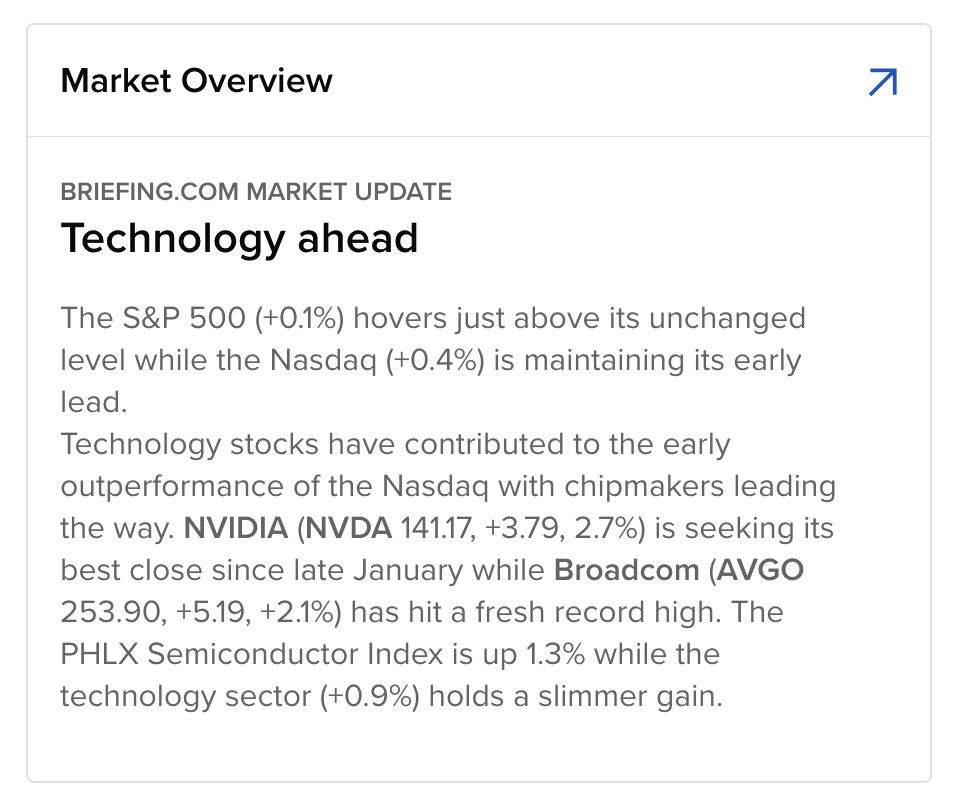Open the Technology ahead headline
The height and width of the screenshot is (812, 958).
[239, 239]
